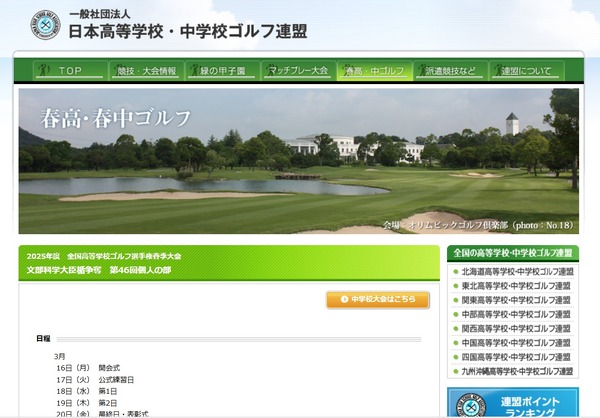
Task: Open the 連盟について tab
Action: pyautogui.click(x=527, y=70)
